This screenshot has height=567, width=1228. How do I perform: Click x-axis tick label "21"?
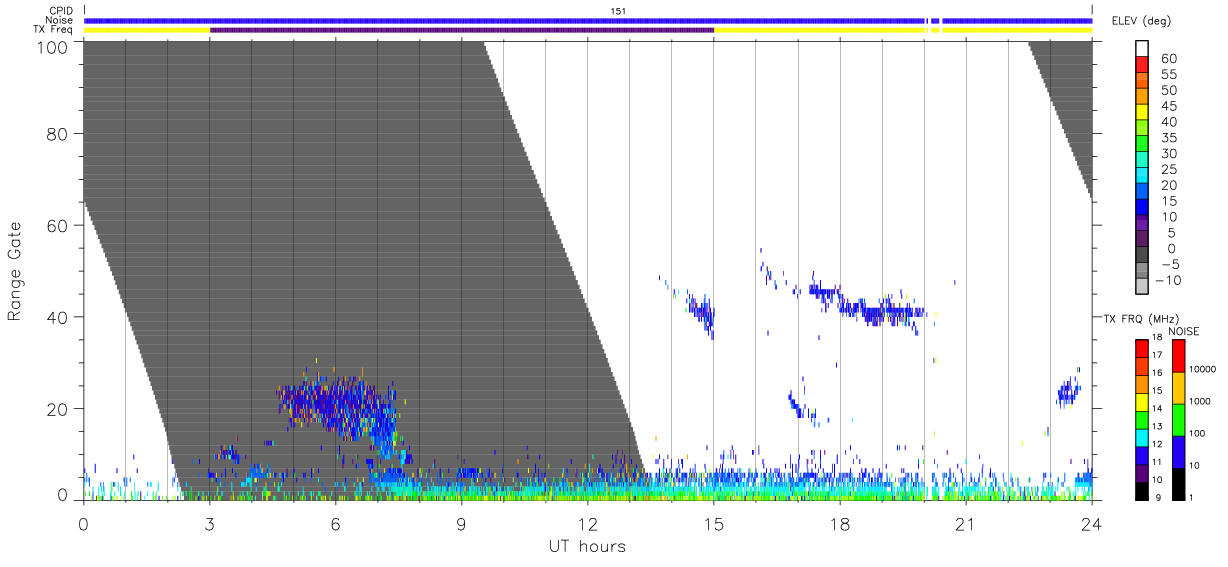(966, 524)
